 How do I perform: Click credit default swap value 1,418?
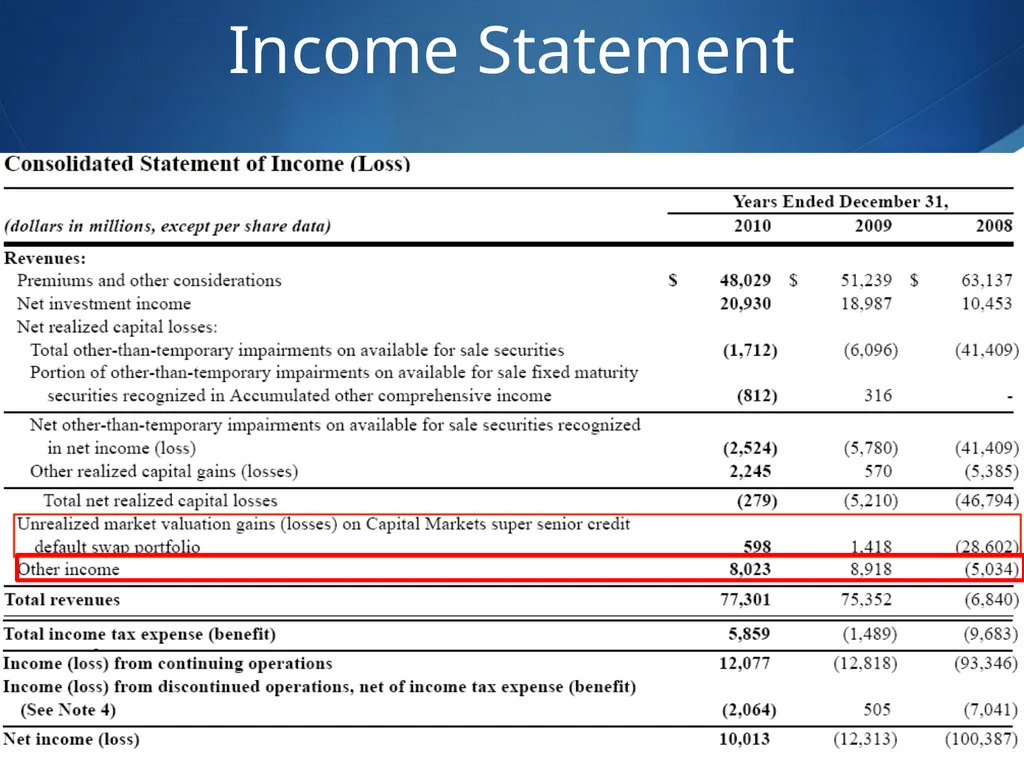coord(871,547)
